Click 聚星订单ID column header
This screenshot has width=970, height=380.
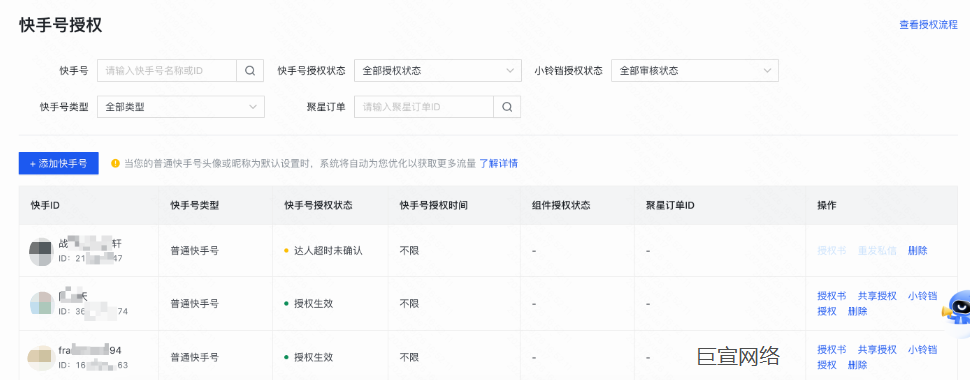click(671, 205)
